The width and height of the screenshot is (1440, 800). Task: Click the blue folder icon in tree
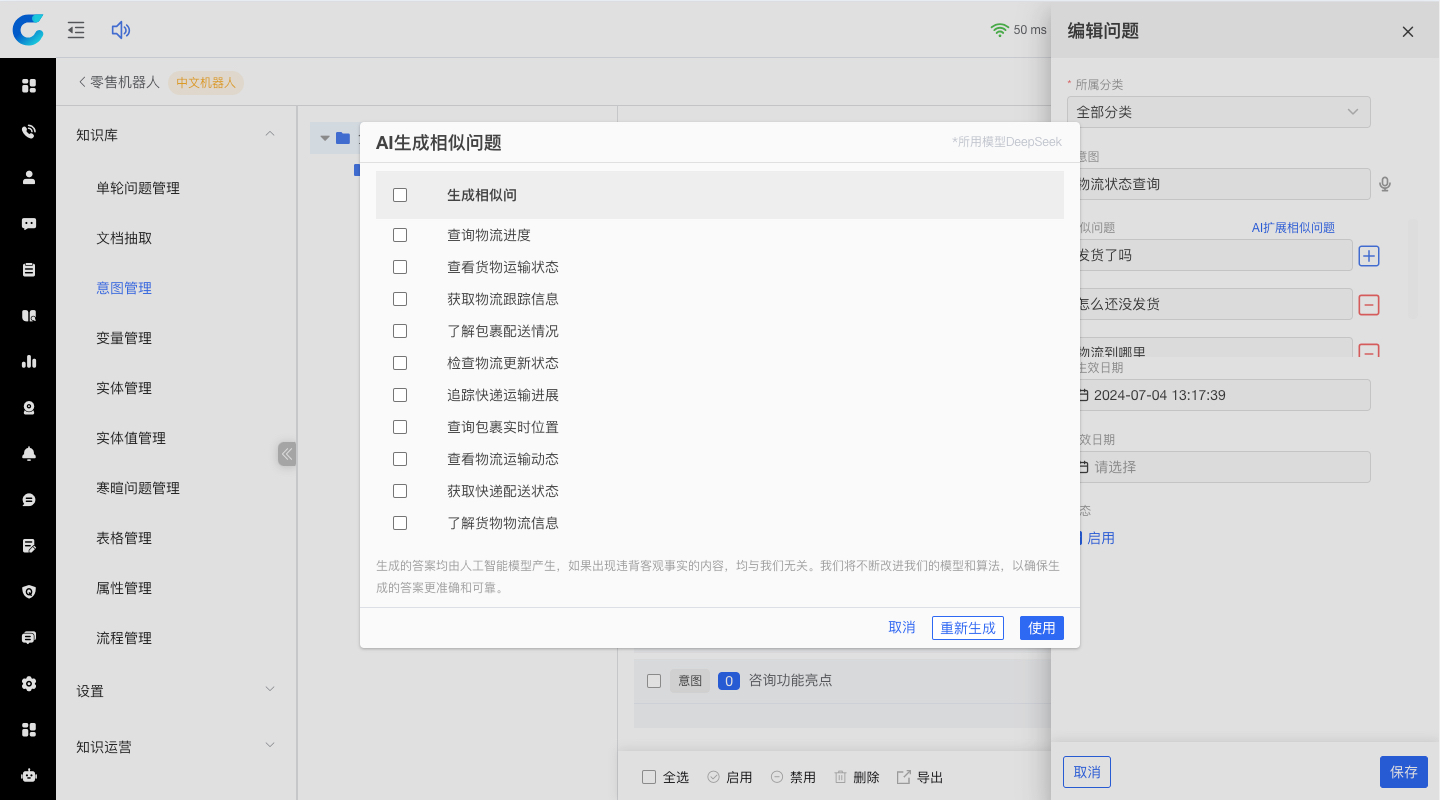tap(343, 138)
